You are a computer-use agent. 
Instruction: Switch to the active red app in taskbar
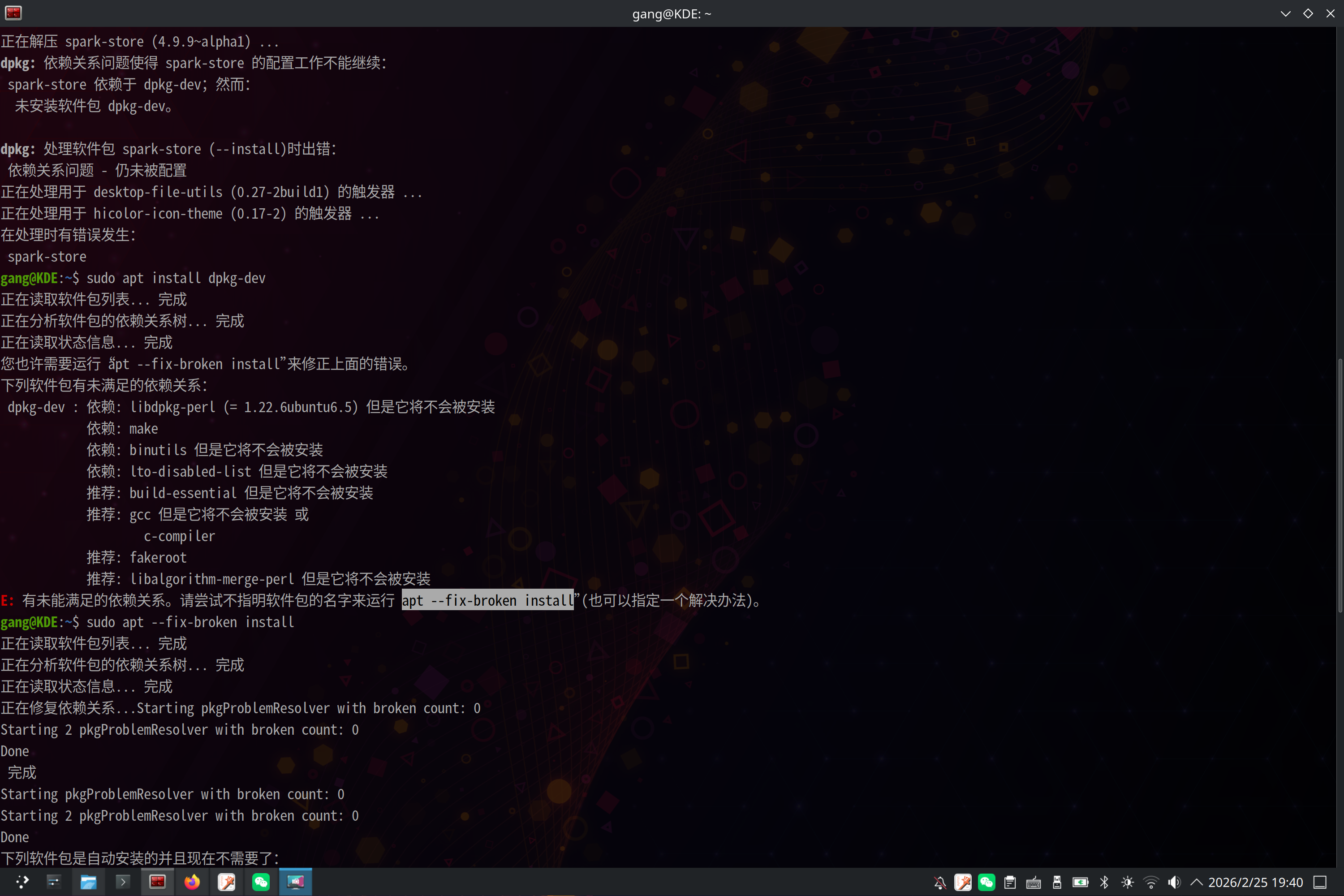pyautogui.click(x=158, y=882)
